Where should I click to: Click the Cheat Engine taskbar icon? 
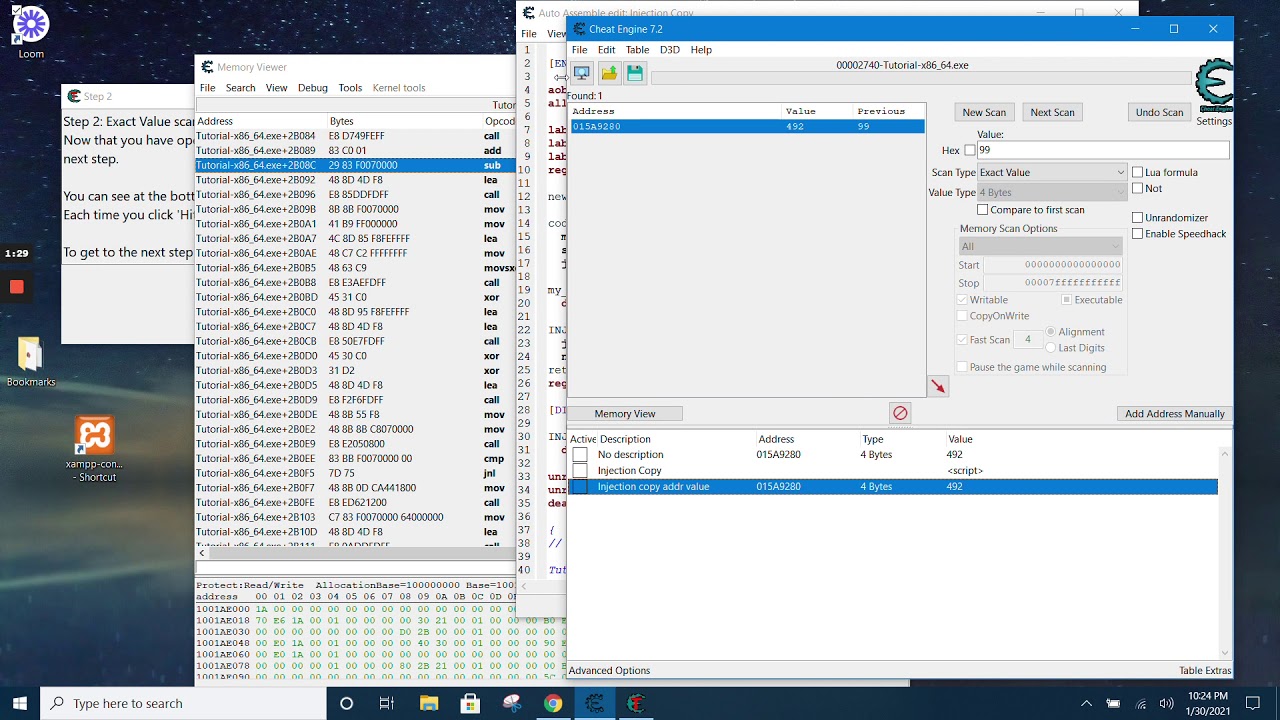594,703
